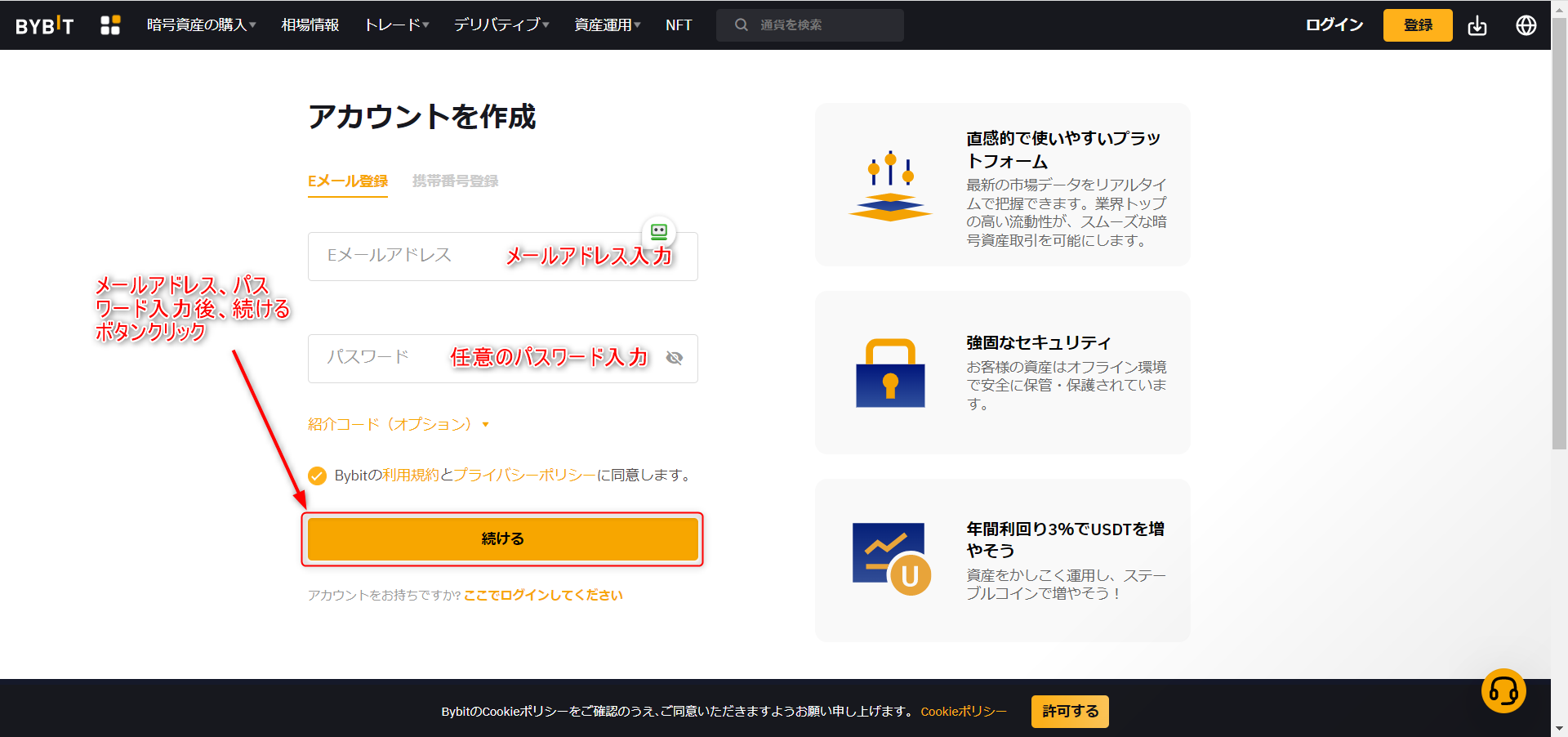Image resolution: width=1568 pixels, height=737 pixels.
Task: Expand the デリバティブ dropdown menu
Action: [501, 25]
